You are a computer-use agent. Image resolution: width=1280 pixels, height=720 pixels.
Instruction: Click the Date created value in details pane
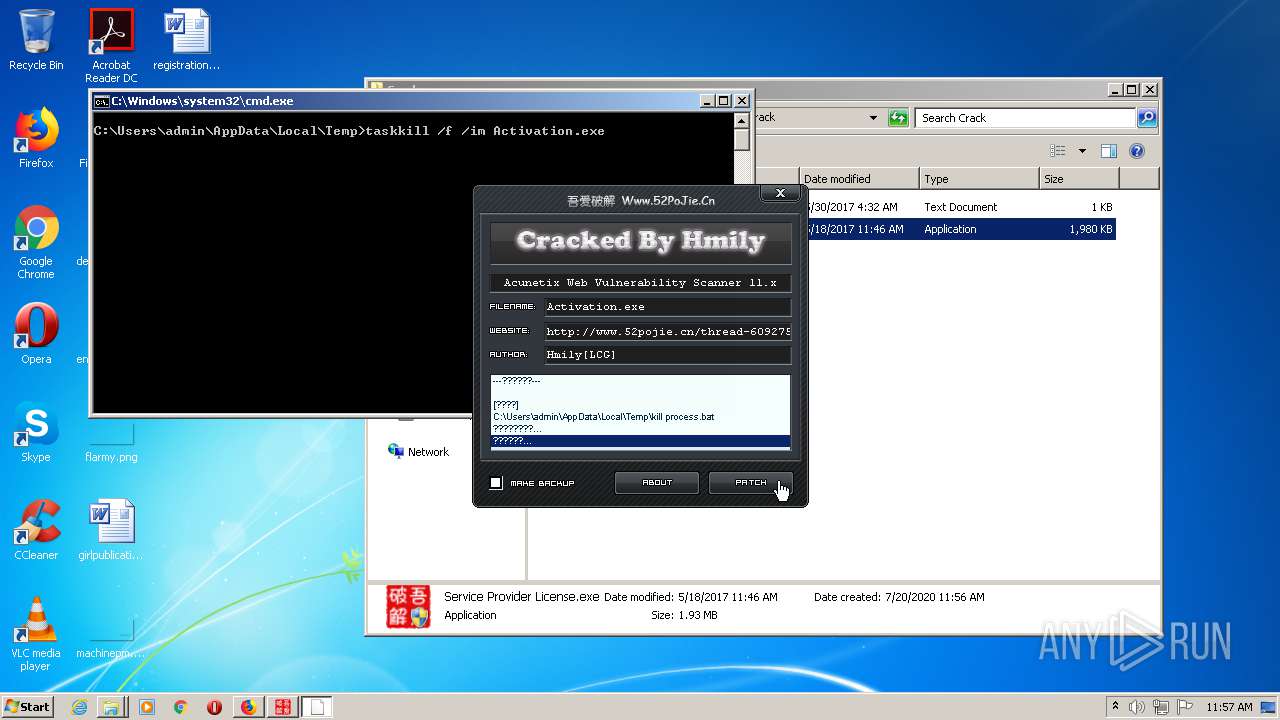click(934, 597)
